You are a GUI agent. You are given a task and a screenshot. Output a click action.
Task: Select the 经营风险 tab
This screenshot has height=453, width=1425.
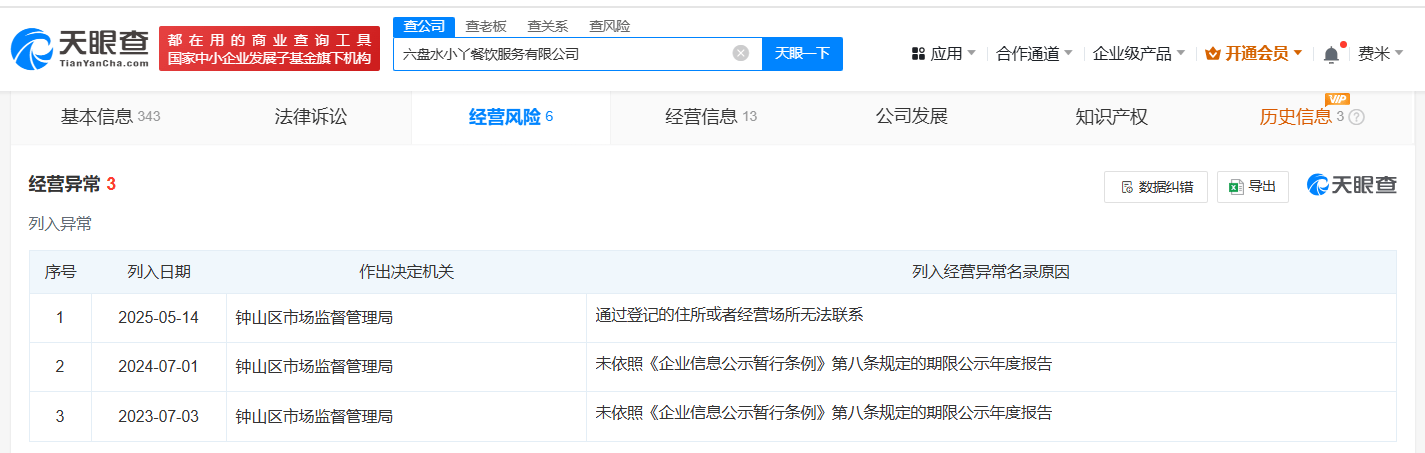click(x=511, y=117)
